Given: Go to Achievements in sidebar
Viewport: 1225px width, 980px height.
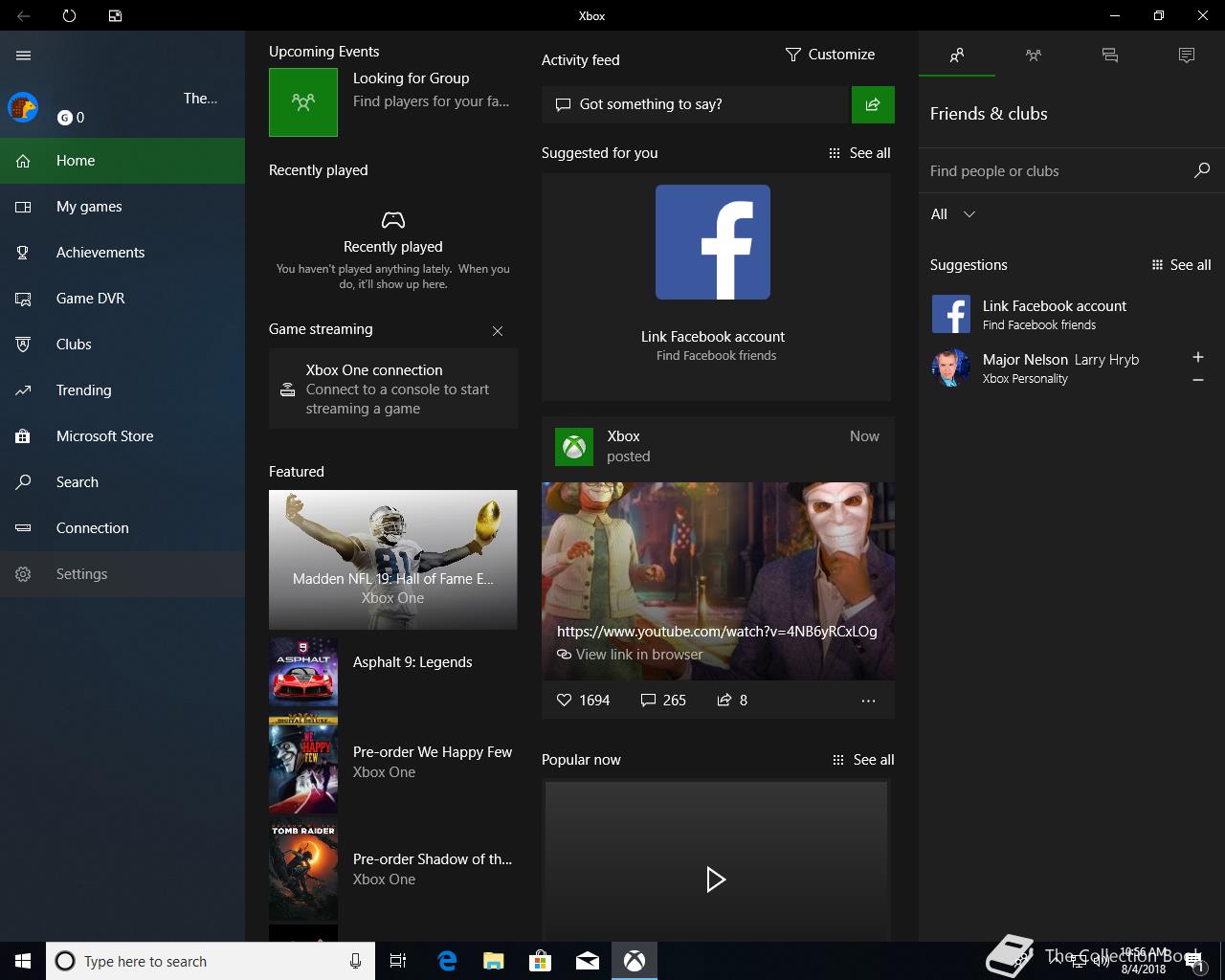Looking at the screenshot, I should pyautogui.click(x=100, y=253).
